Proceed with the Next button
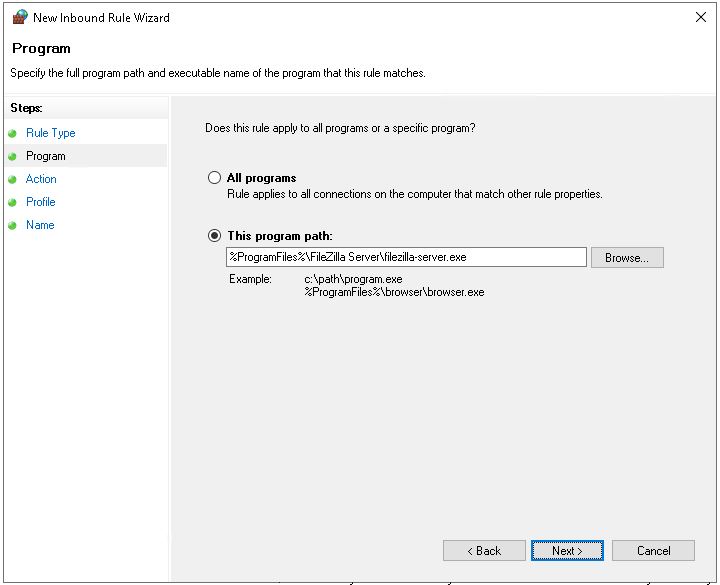The image size is (720, 585). [567, 551]
